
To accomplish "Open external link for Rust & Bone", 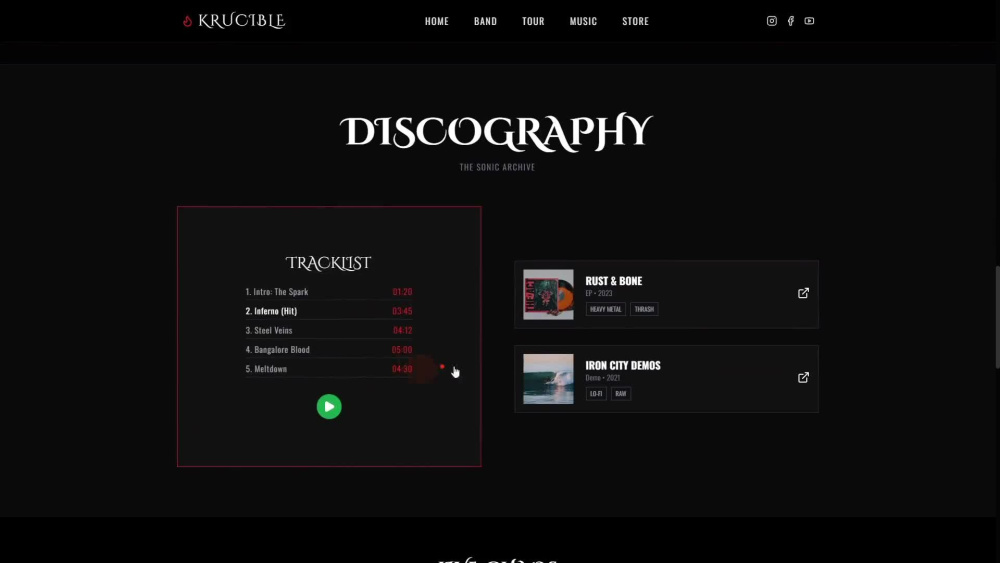I will pos(804,293).
